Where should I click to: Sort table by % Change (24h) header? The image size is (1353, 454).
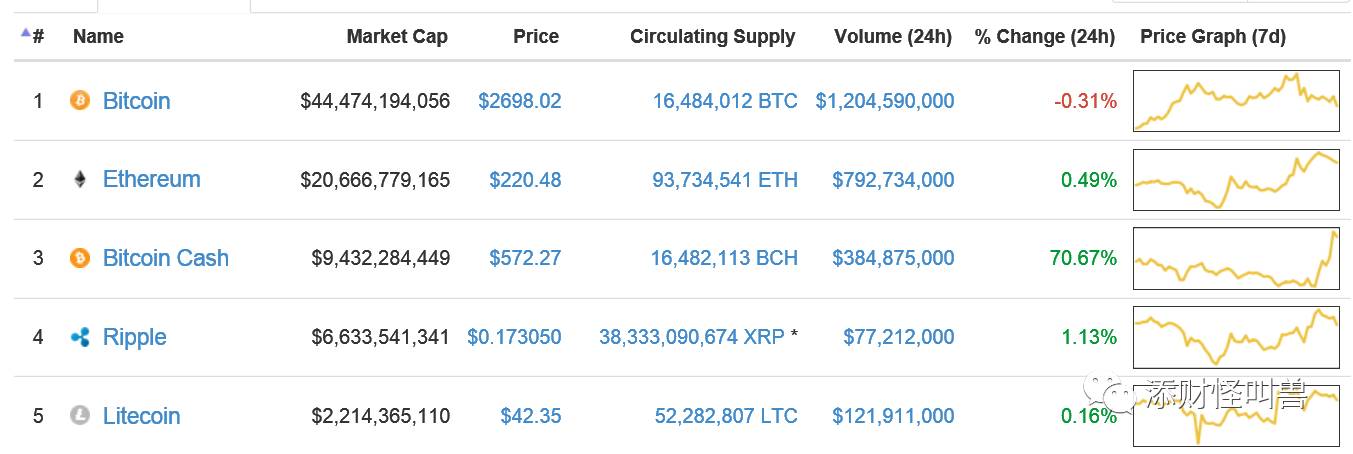[1044, 37]
